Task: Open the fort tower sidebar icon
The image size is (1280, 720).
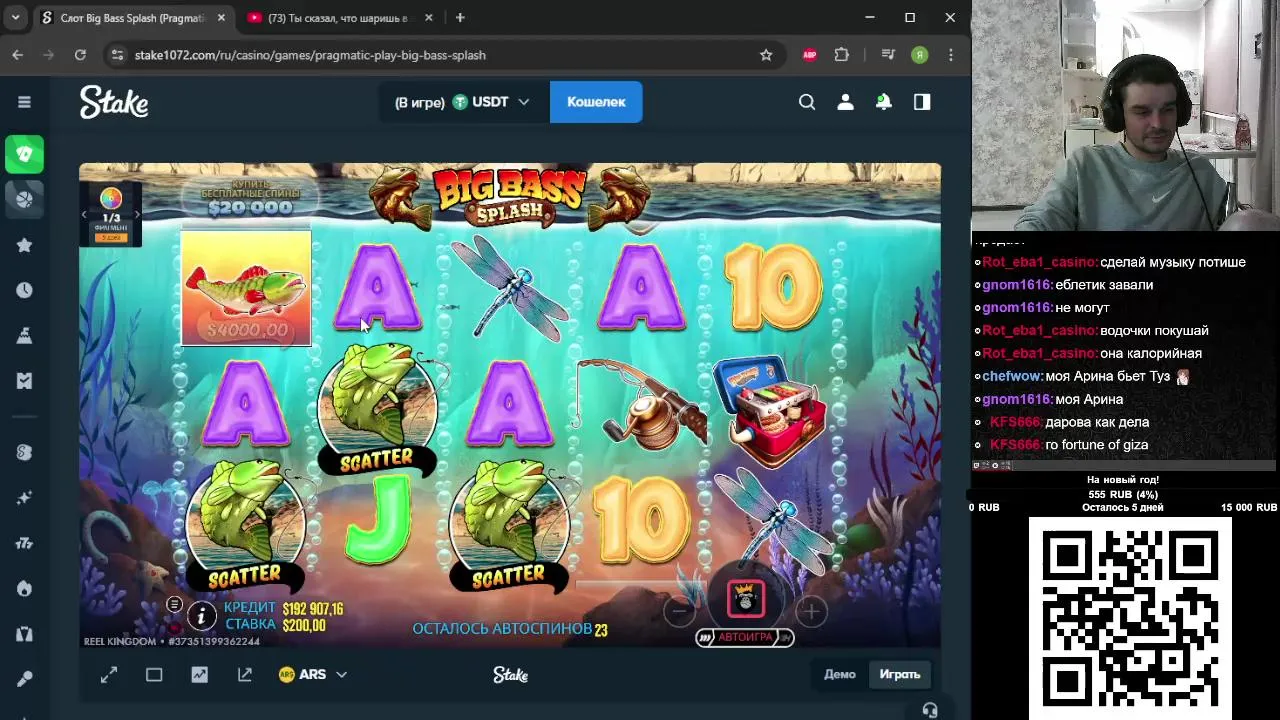Action: pyautogui.click(x=24, y=634)
